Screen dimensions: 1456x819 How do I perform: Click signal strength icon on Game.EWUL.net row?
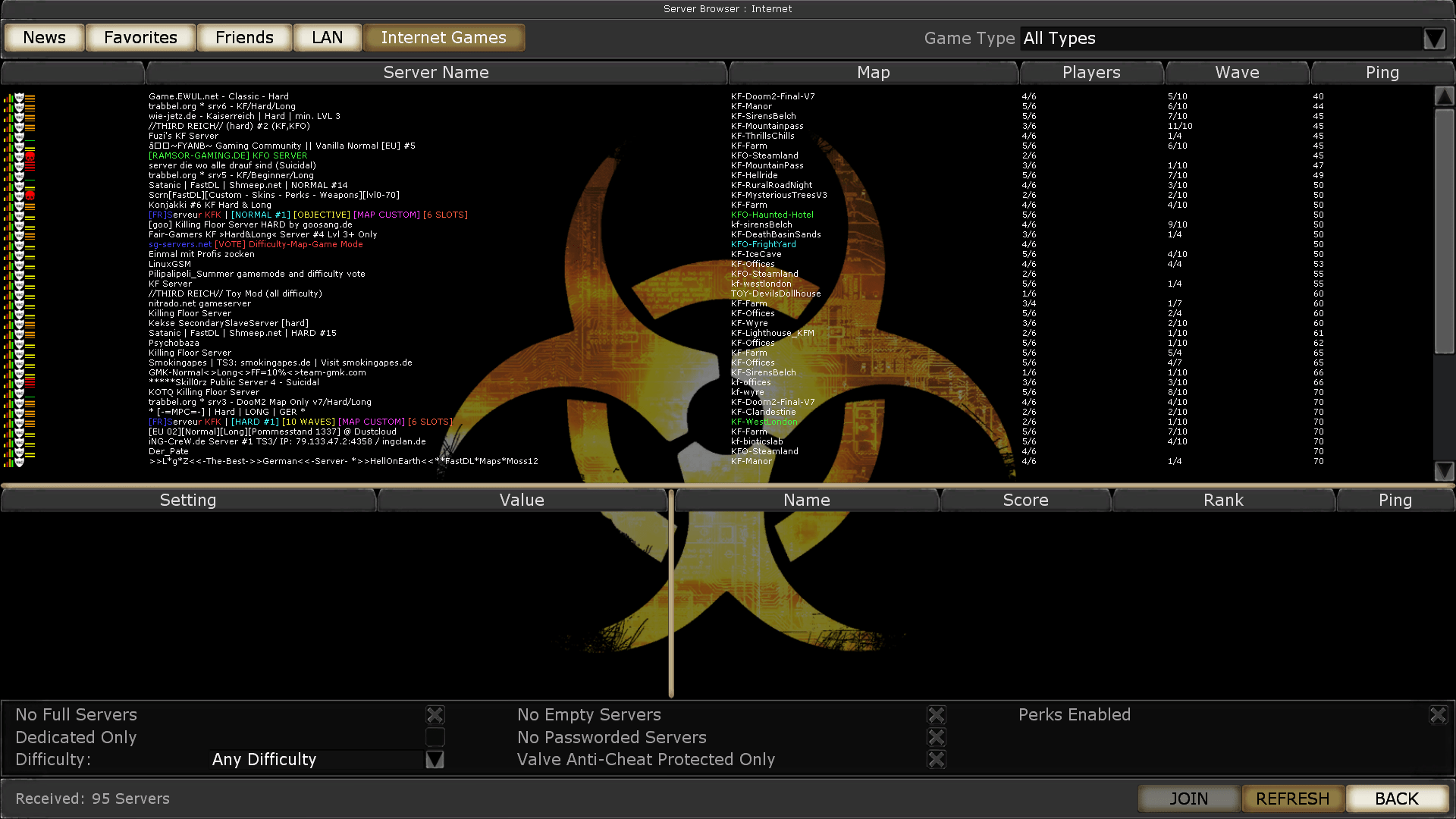(x=8, y=97)
